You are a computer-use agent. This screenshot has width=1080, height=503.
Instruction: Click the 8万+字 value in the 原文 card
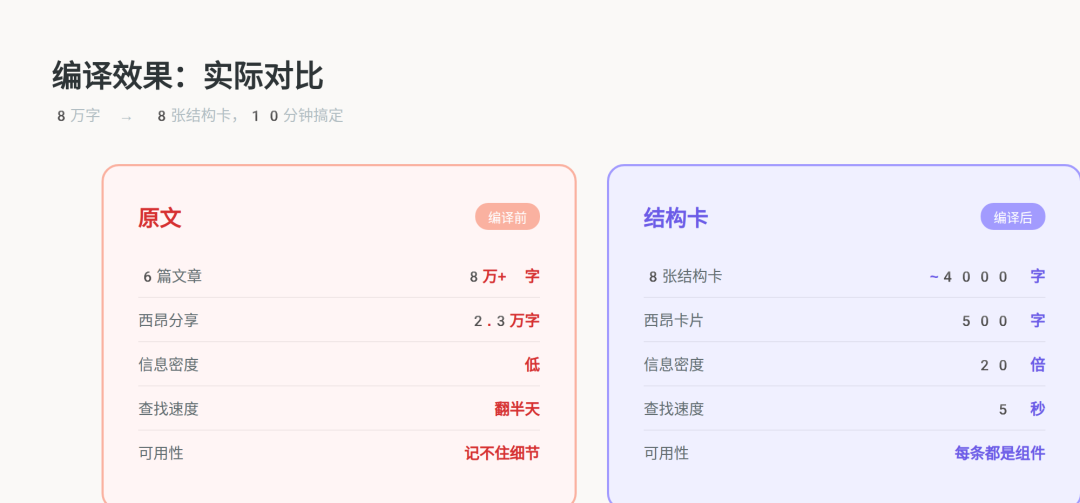tap(504, 276)
